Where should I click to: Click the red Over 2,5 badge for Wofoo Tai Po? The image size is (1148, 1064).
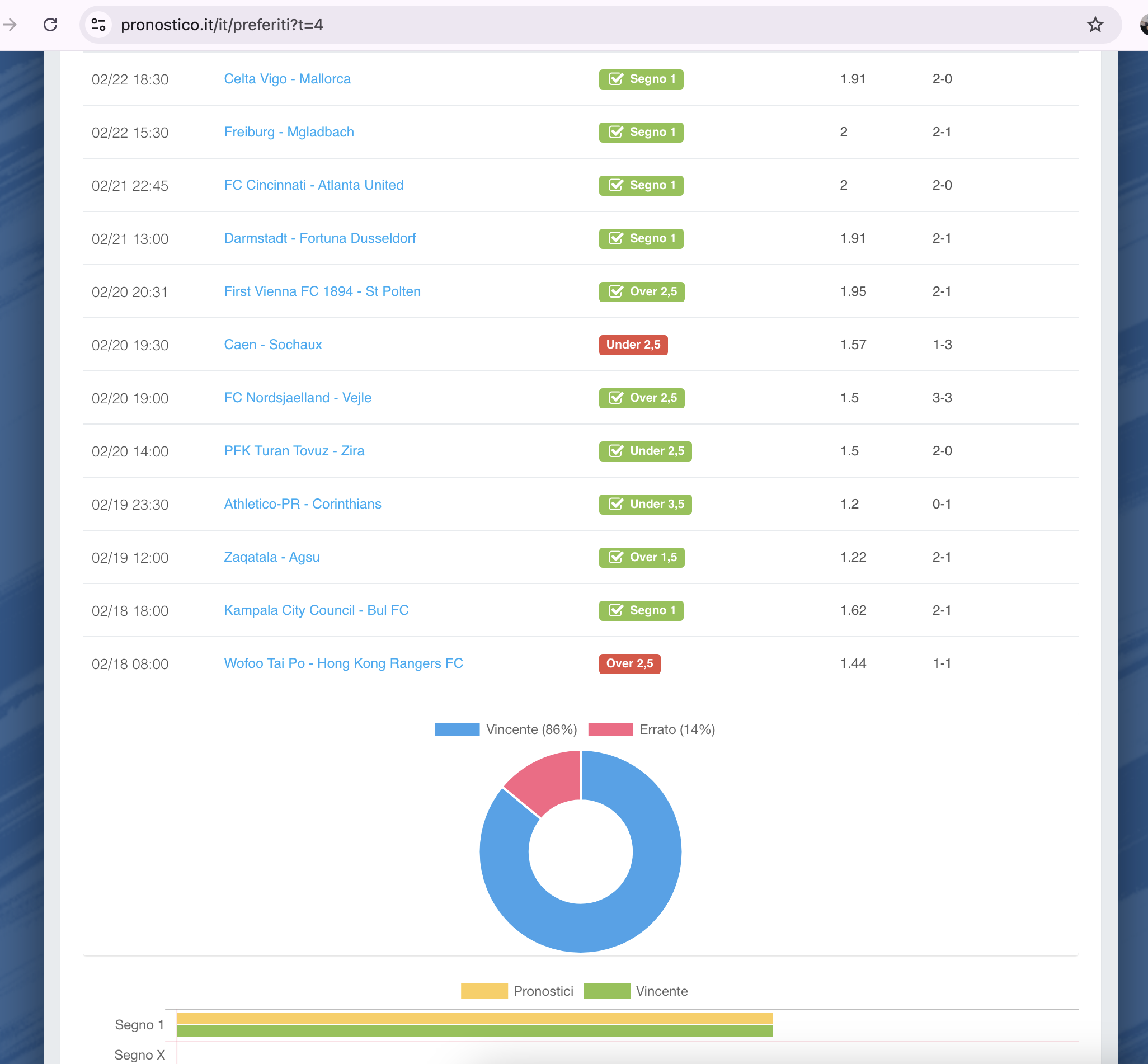629,664
